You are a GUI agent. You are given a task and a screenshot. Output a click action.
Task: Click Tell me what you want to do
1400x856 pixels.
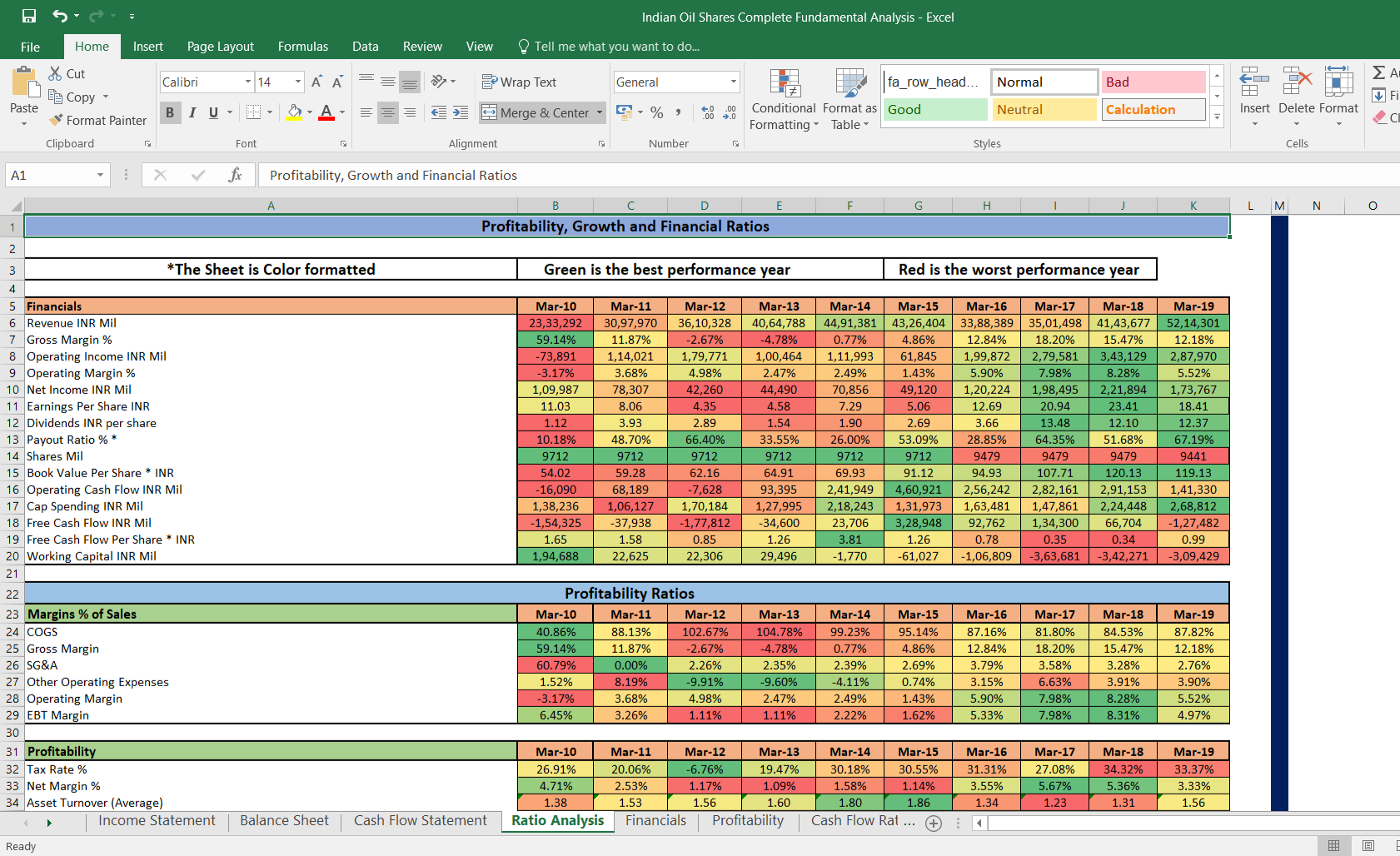pos(609,47)
